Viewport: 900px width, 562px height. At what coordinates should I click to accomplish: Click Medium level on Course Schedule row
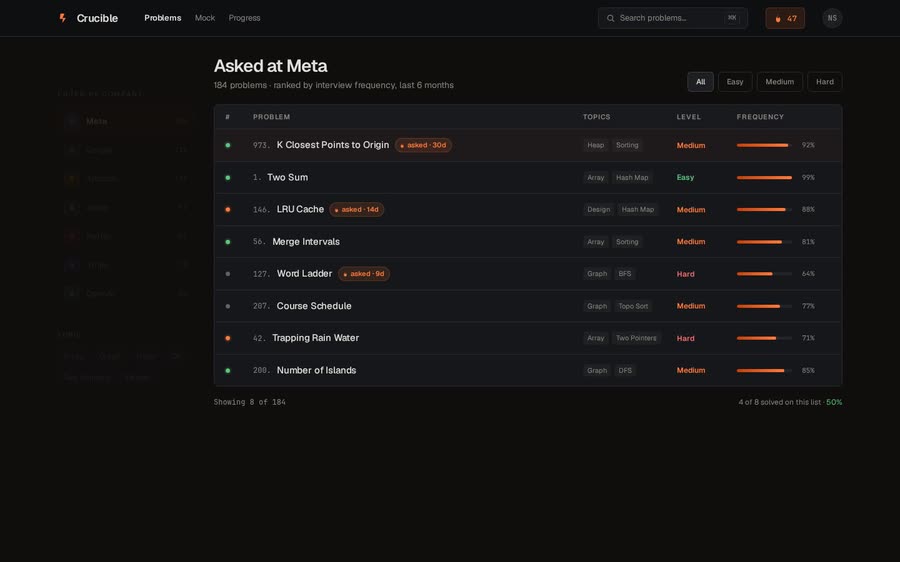click(690, 306)
